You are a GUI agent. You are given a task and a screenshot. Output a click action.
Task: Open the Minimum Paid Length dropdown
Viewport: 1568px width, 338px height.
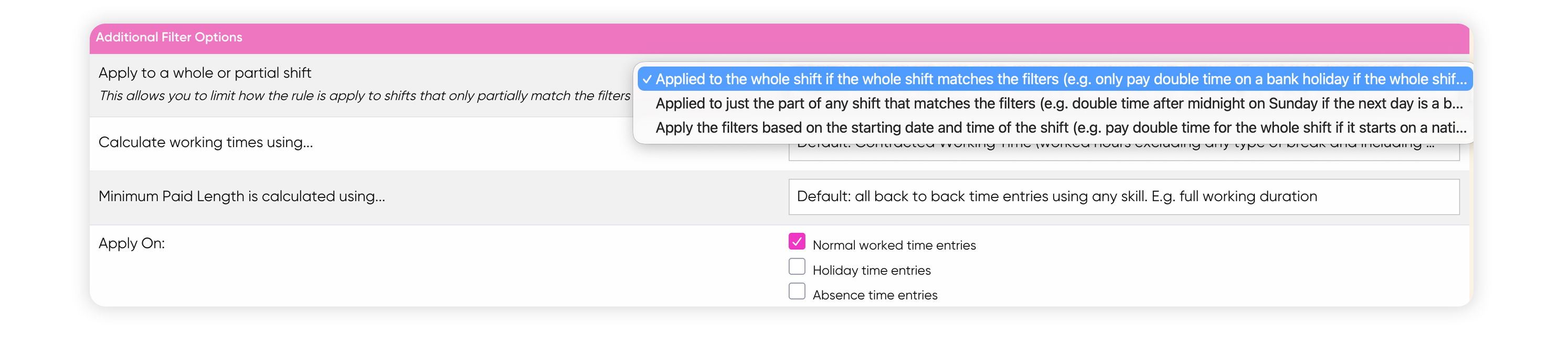tap(1123, 197)
